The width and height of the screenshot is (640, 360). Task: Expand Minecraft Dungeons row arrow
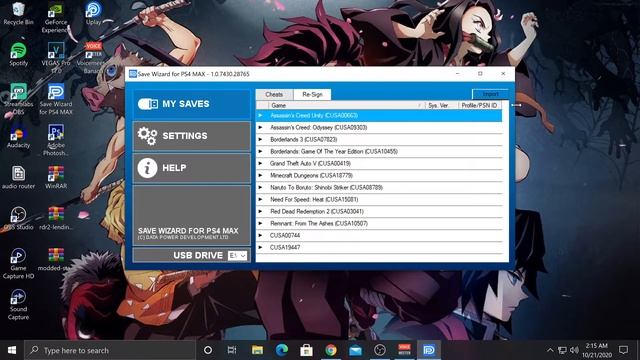click(260, 176)
